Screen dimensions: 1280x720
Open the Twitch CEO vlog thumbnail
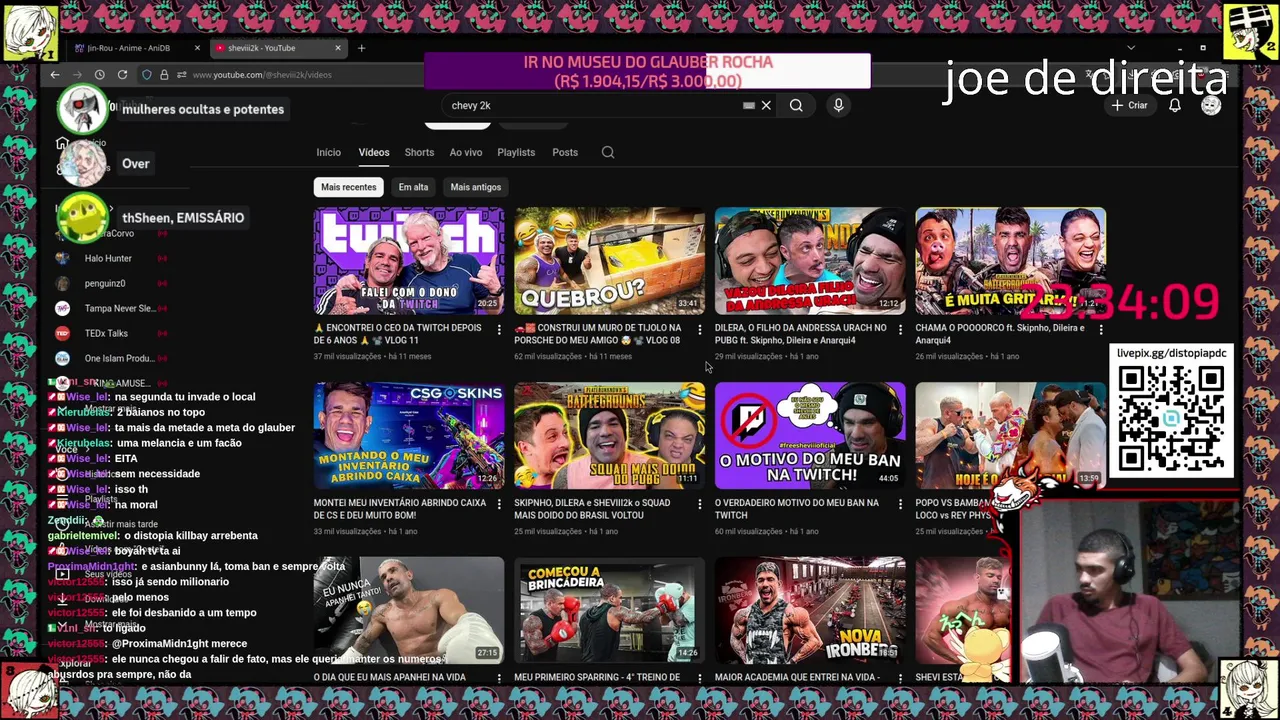pos(409,261)
